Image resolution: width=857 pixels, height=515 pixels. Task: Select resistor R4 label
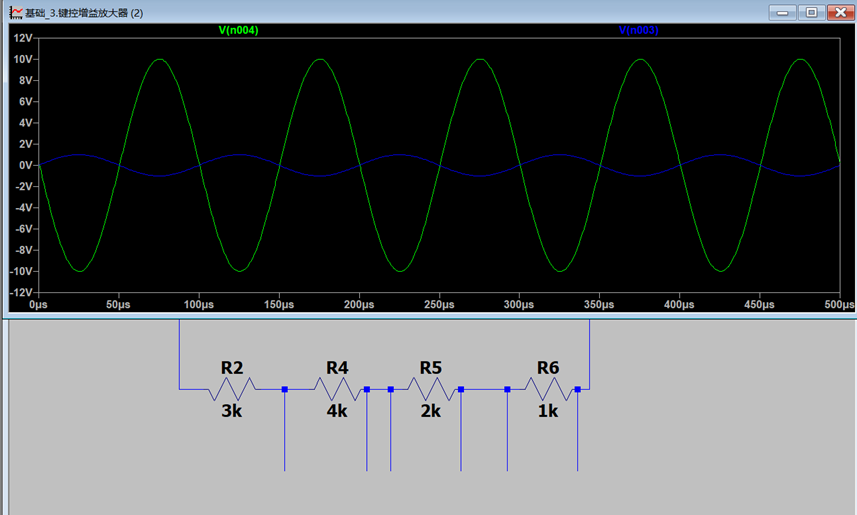coord(337,368)
